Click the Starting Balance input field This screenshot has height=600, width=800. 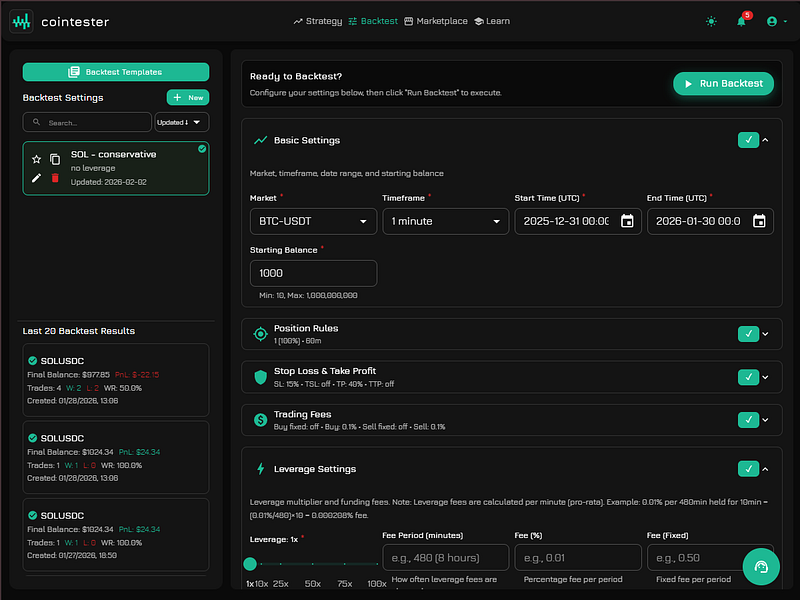click(x=313, y=273)
